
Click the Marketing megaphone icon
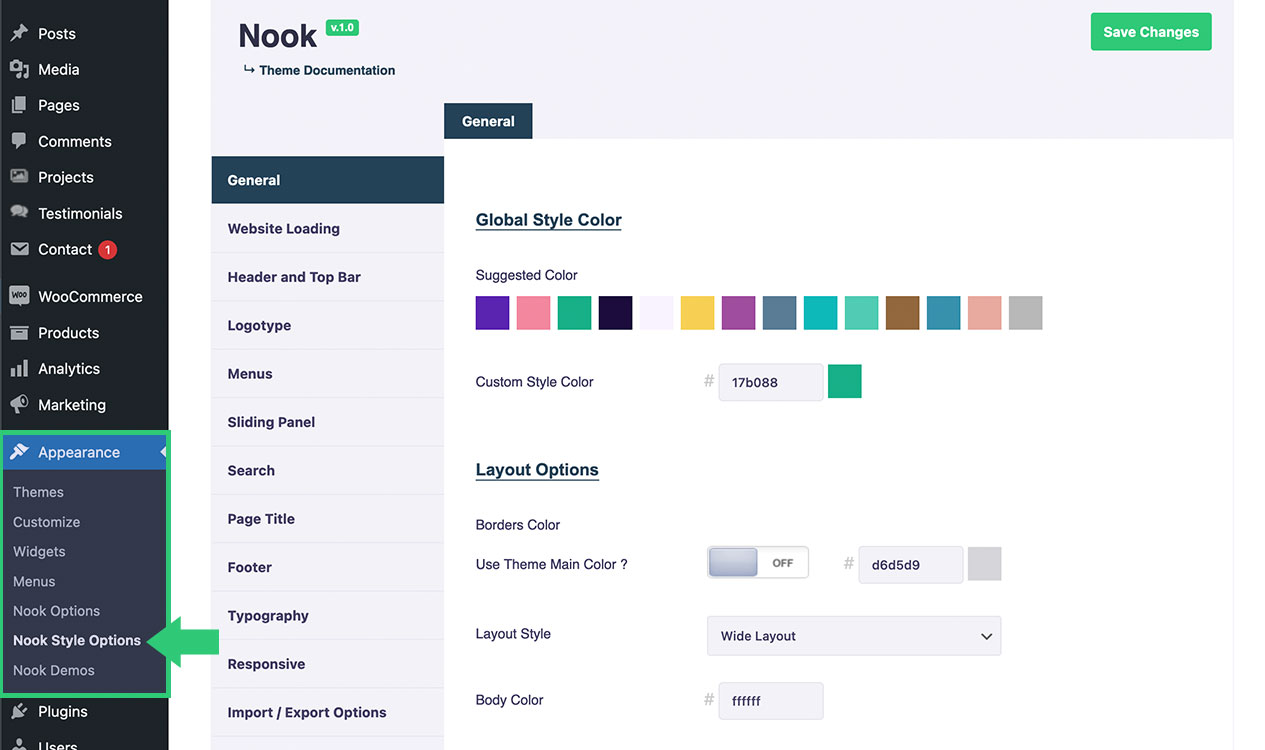point(19,405)
